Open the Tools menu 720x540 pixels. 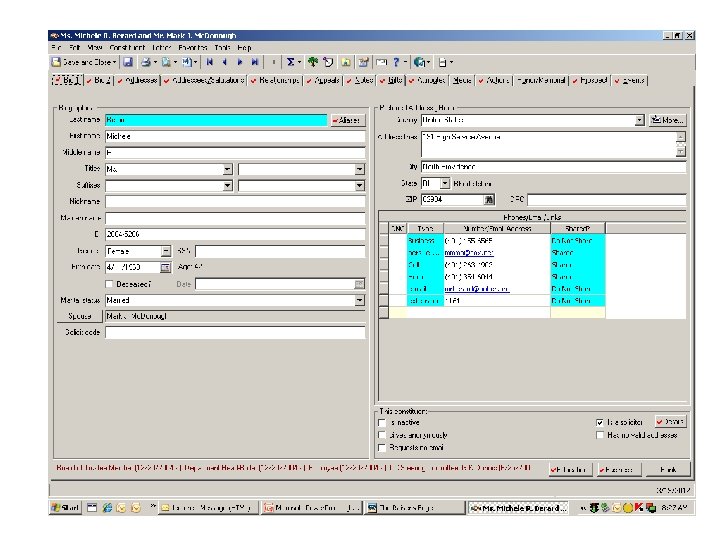[222, 48]
